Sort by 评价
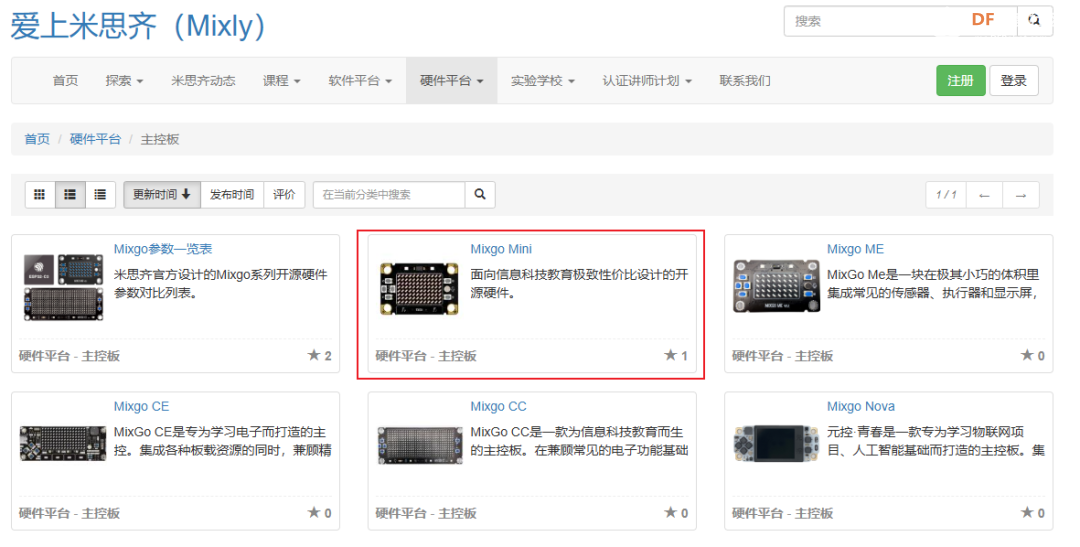 point(284,195)
